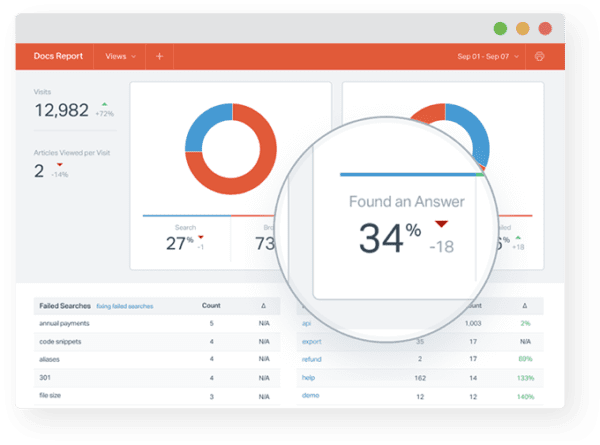Click the 1,003 count in the api row
The height and width of the screenshot is (445, 600).
coord(473,323)
